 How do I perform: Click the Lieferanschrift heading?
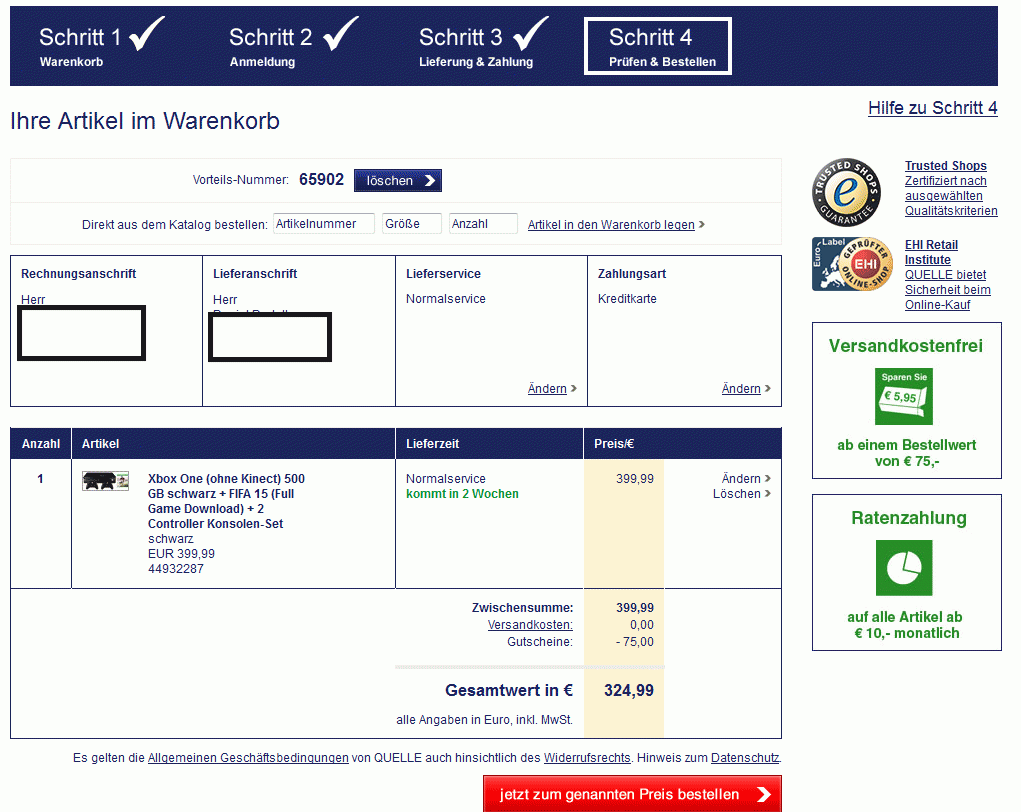pos(255,273)
